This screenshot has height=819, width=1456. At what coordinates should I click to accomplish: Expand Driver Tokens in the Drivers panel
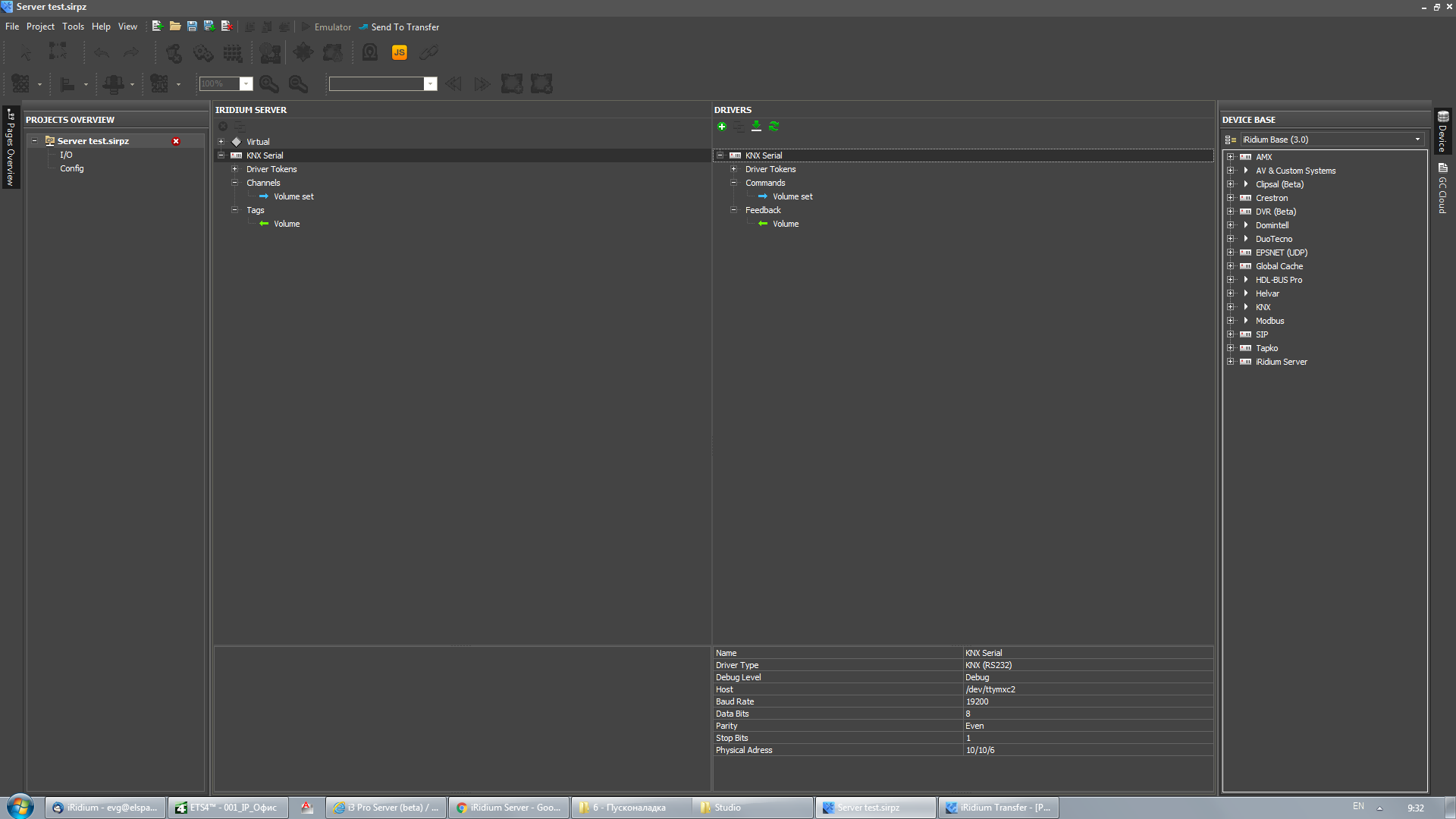[x=734, y=169]
